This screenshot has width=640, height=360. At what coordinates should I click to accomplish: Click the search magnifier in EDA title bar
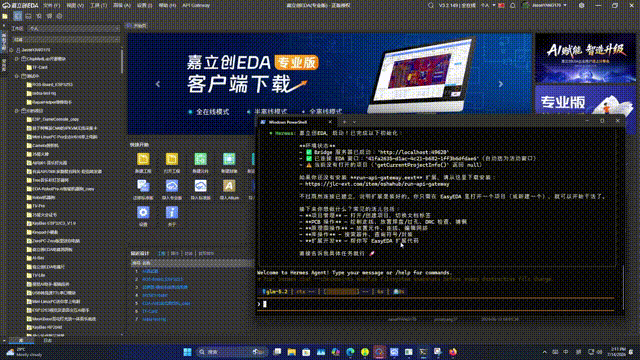431,5
